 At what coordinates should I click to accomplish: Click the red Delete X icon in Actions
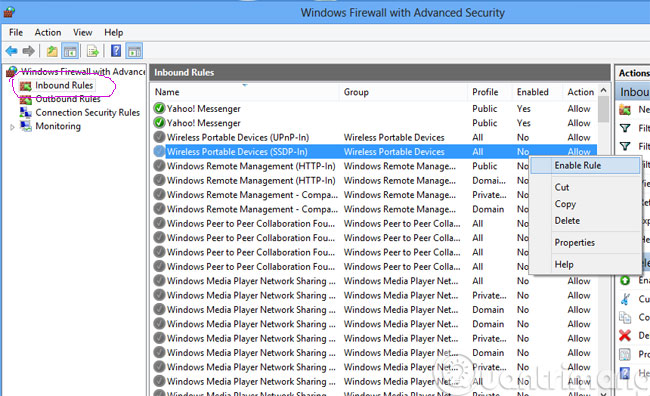(625, 335)
